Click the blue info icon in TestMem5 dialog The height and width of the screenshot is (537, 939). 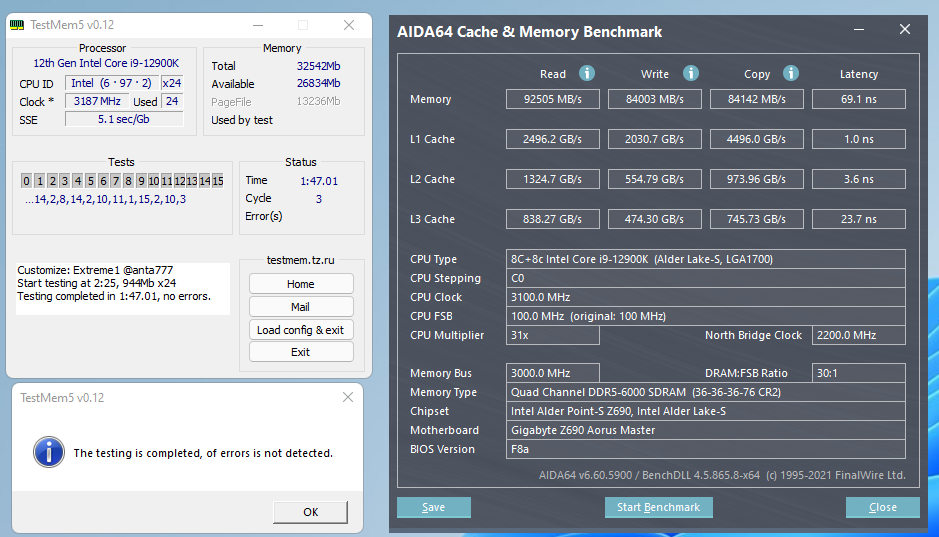(49, 452)
